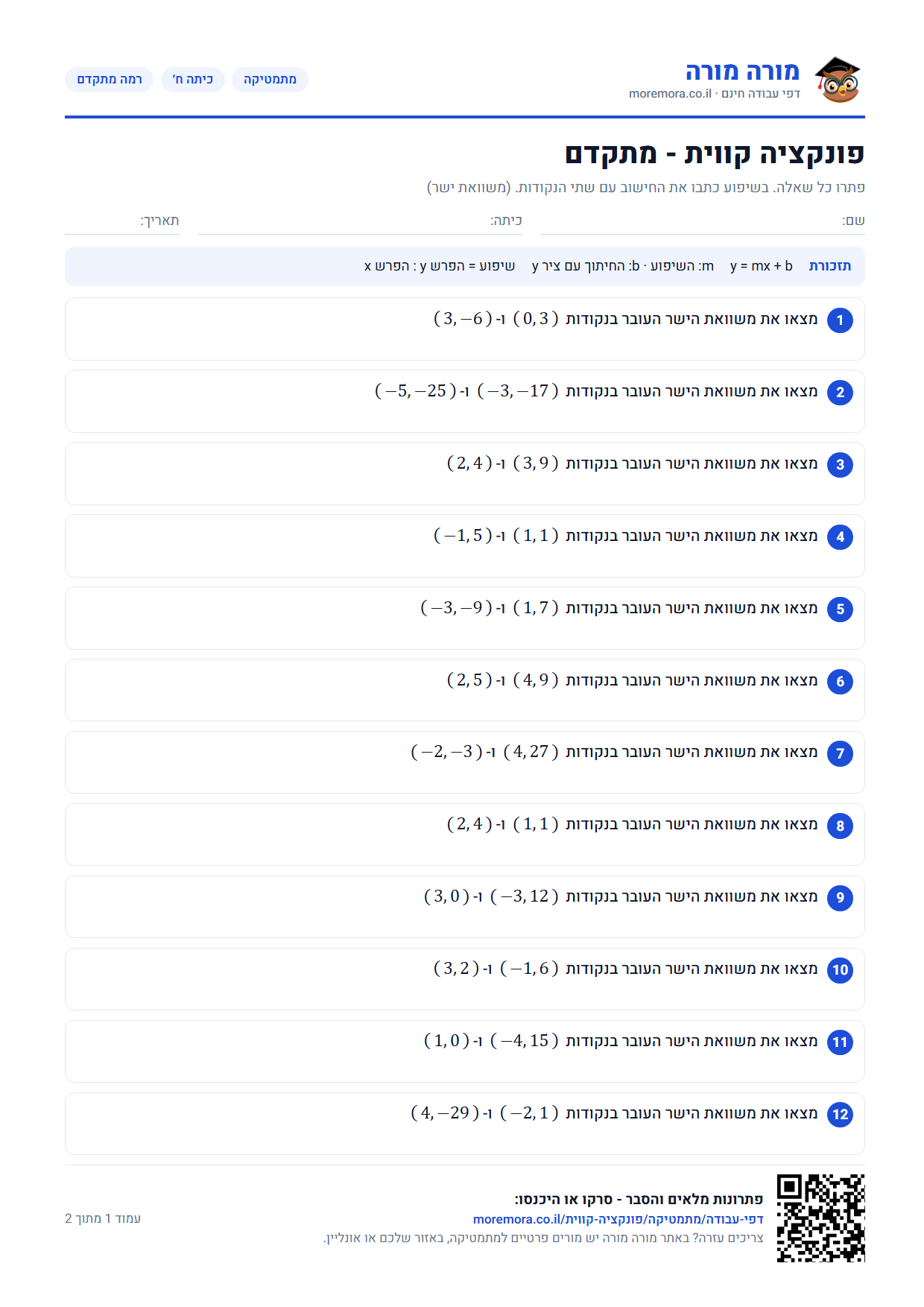Click the number 1 question badge

[840, 320]
